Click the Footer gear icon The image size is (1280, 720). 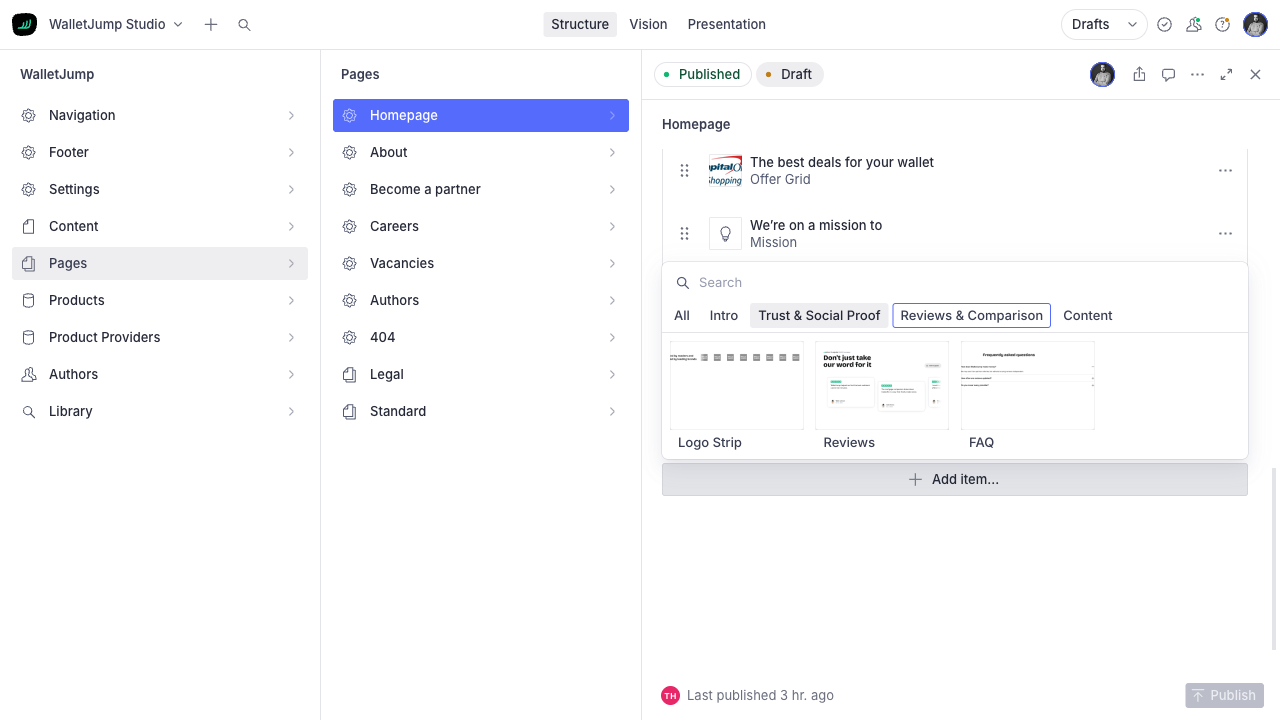[x=29, y=152]
